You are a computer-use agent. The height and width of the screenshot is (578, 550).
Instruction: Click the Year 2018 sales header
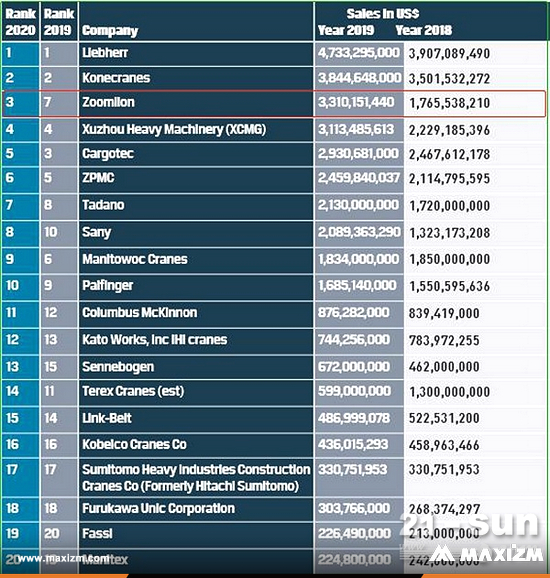tap(424, 31)
